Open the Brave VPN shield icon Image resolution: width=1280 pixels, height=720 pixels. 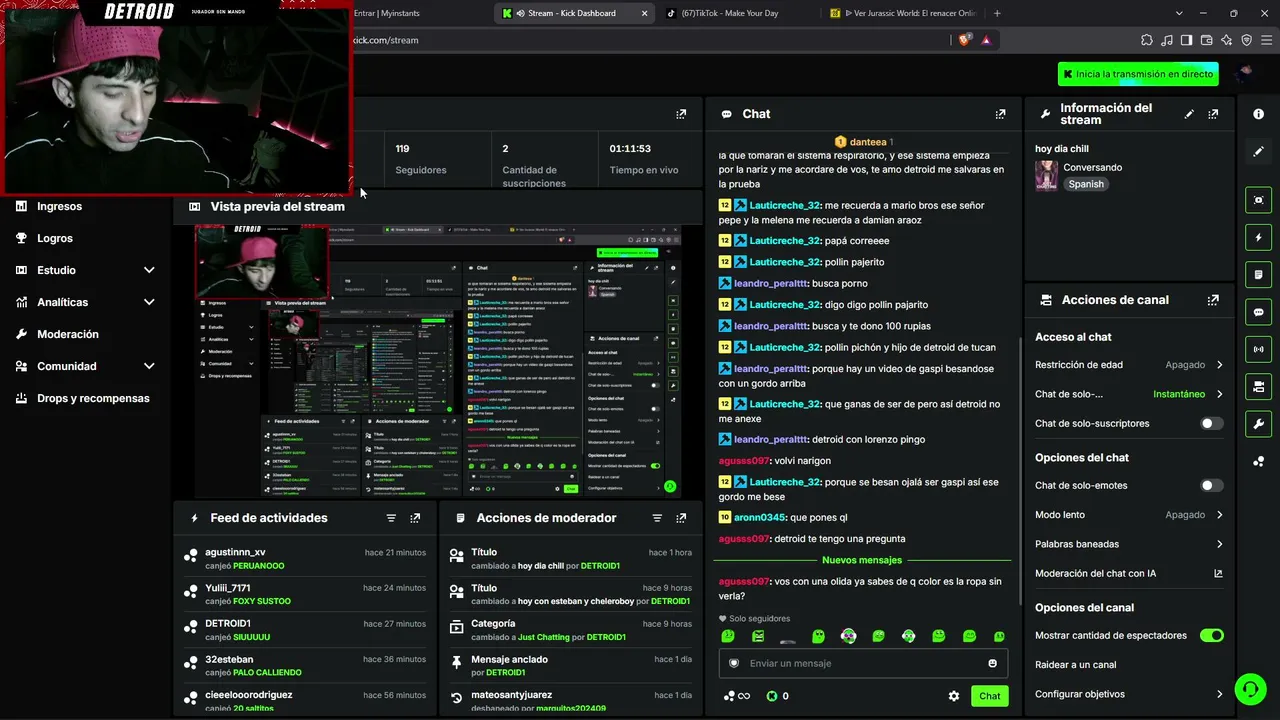pos(1246,40)
